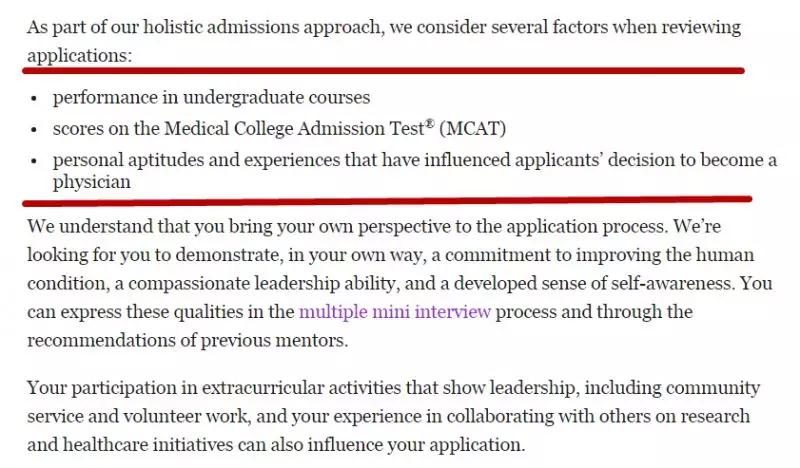Click the bullet before 'performance in undergraduate courses'
Viewport: 800px width, 468px height.
pyautogui.click(x=34, y=98)
